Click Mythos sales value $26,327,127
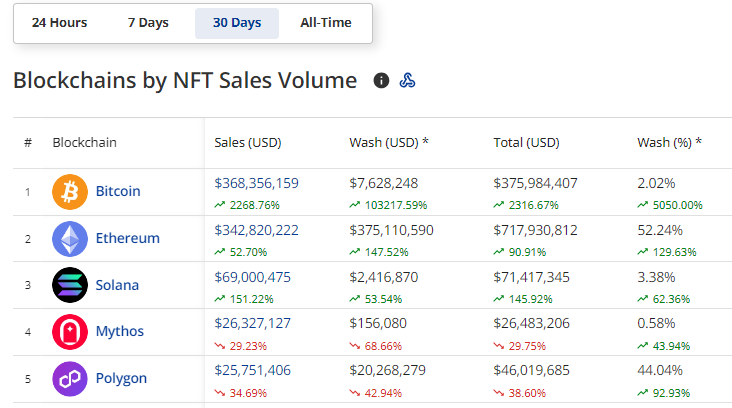This screenshot has width=732, height=408. click(252, 323)
